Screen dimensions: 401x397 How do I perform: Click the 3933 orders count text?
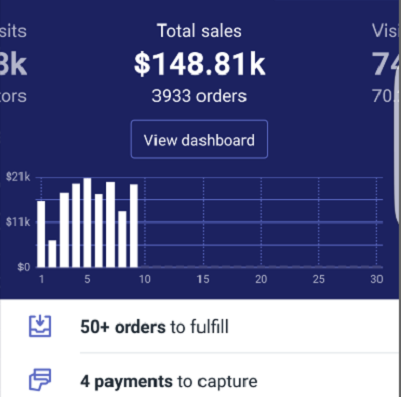tap(199, 96)
